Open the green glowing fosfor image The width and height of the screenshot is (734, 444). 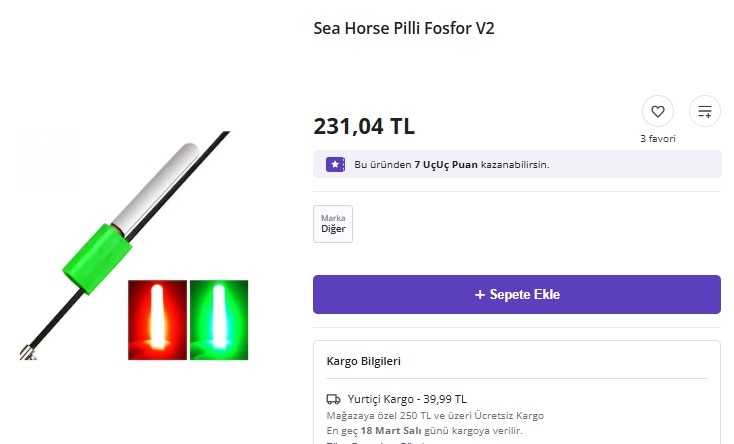click(218, 319)
